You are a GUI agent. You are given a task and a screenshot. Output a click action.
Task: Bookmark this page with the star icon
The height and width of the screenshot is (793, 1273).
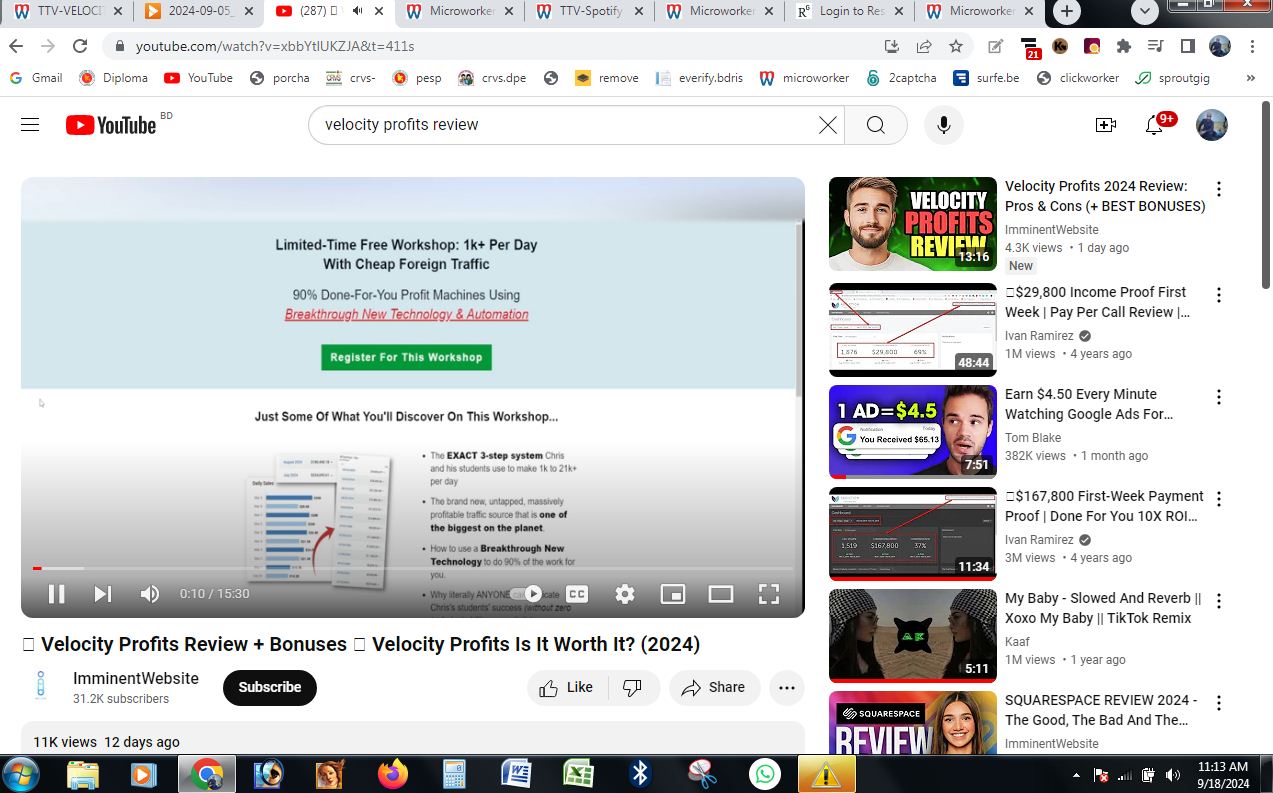pyautogui.click(x=956, y=46)
